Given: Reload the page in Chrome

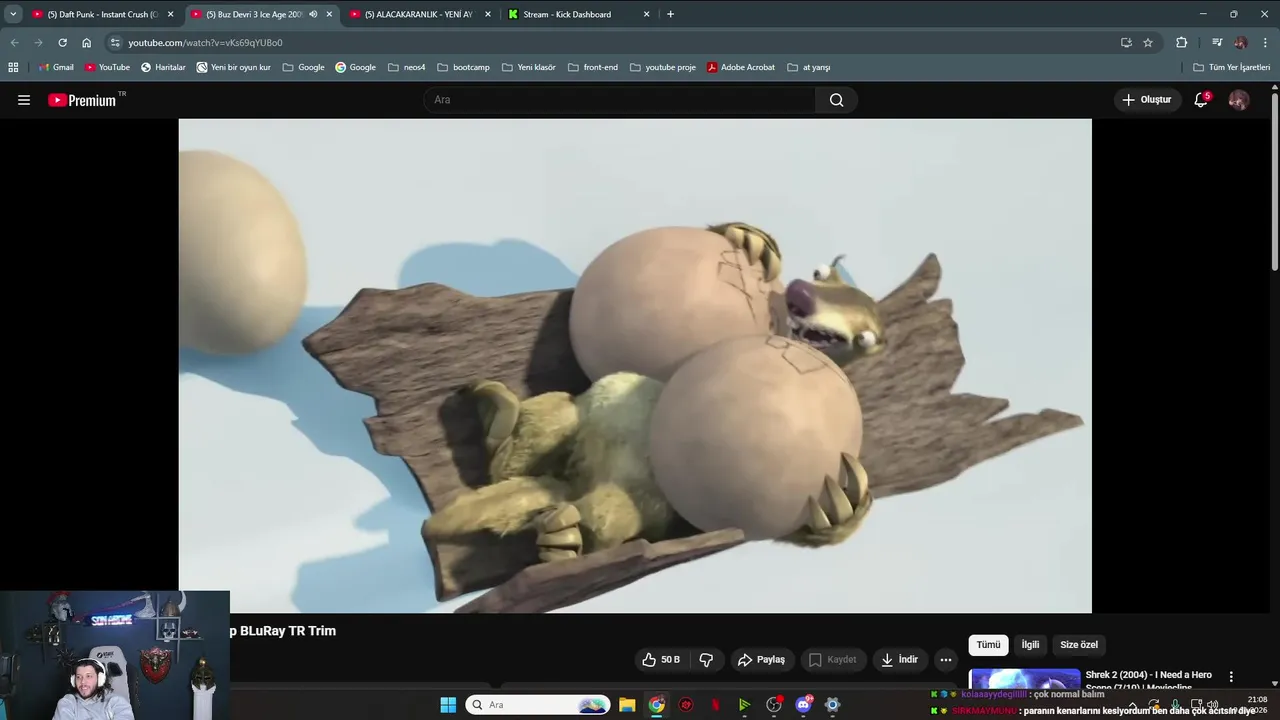Looking at the screenshot, I should [62, 43].
